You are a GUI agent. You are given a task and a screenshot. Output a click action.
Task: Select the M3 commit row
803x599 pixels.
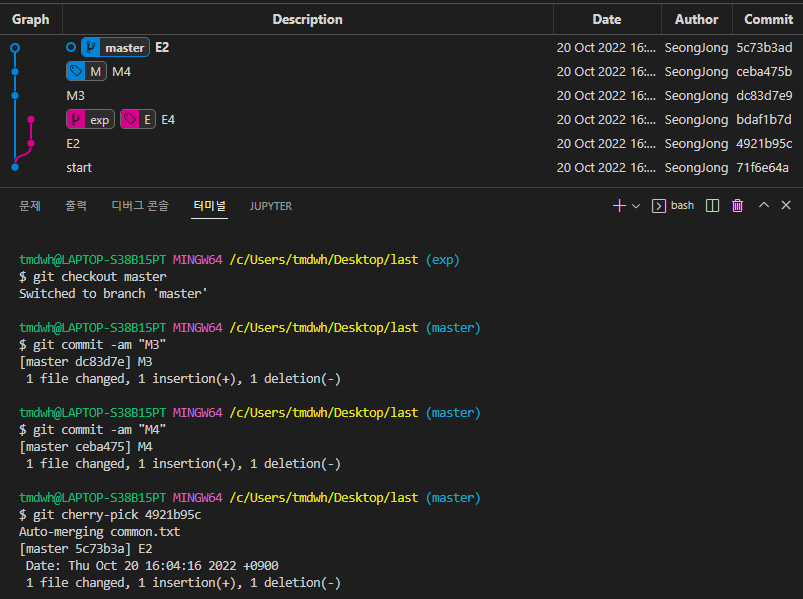coord(402,96)
